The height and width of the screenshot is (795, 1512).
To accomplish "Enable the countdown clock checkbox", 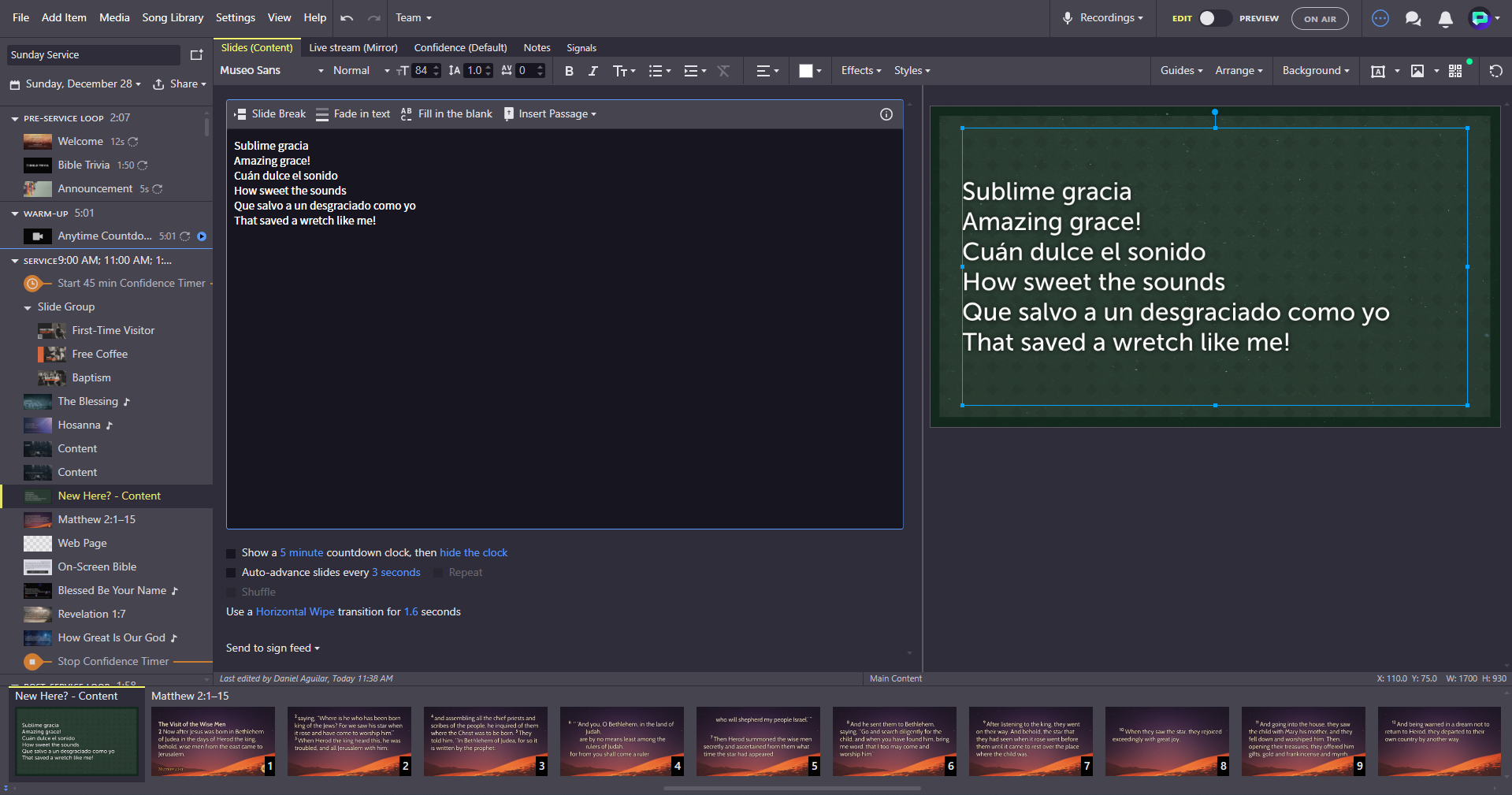I will point(231,553).
